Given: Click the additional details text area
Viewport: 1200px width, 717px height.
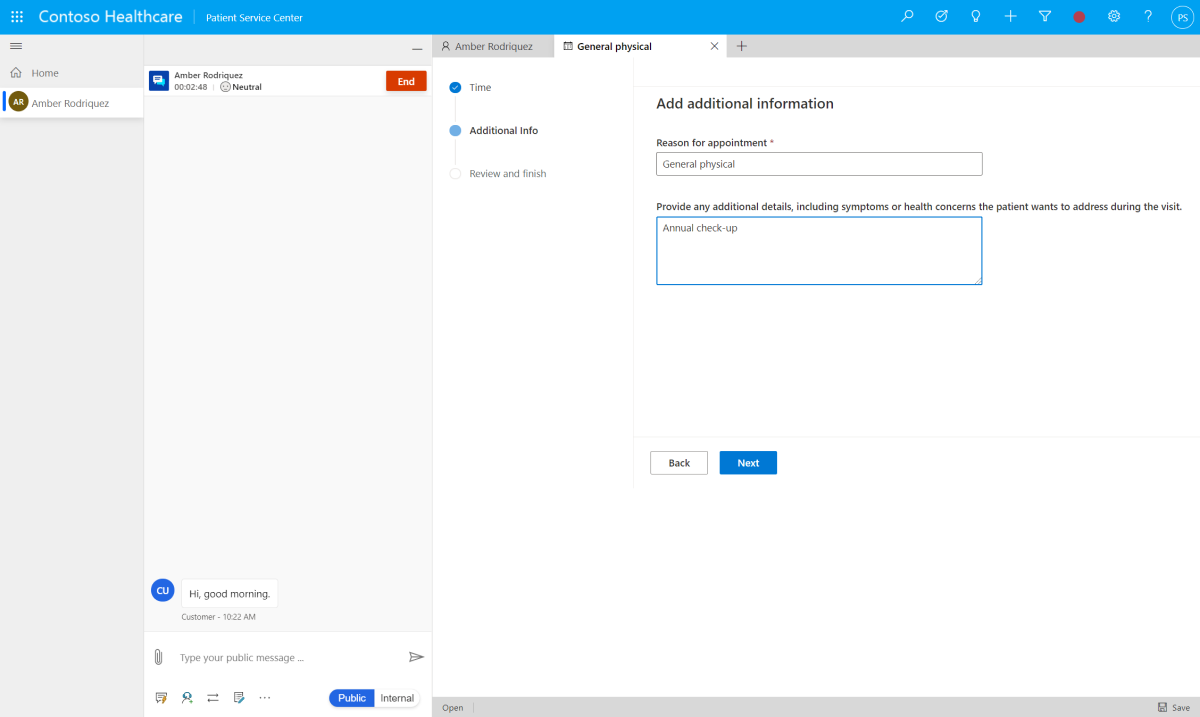Looking at the screenshot, I should point(819,251).
